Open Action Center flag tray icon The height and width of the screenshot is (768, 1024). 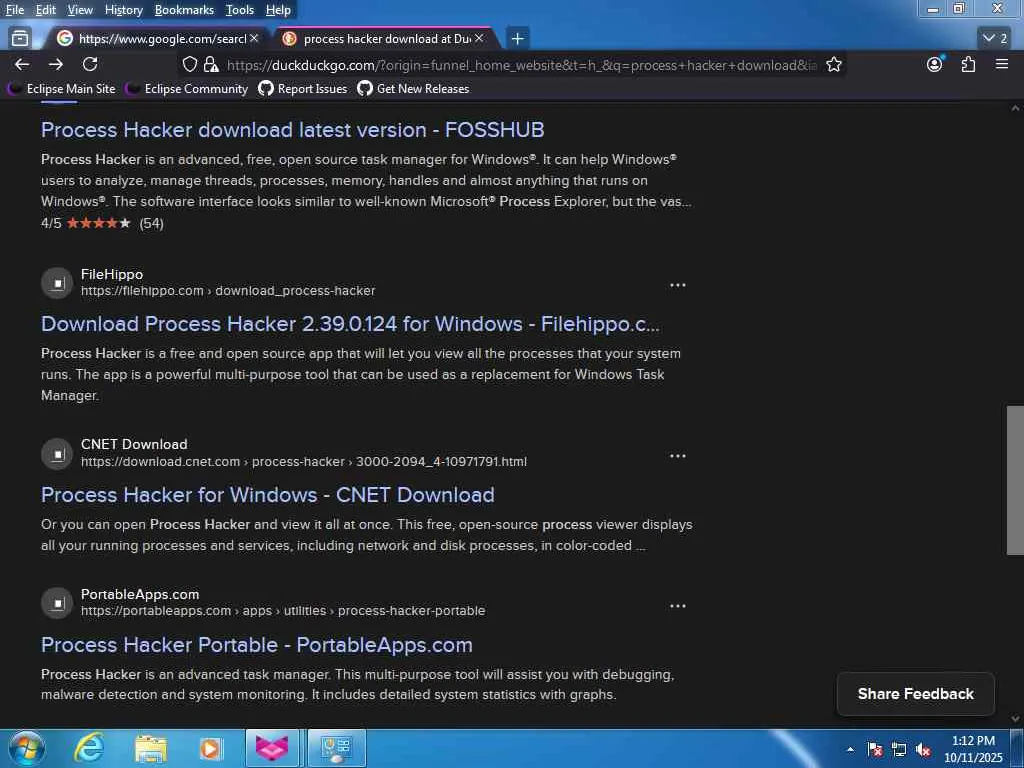tap(875, 750)
